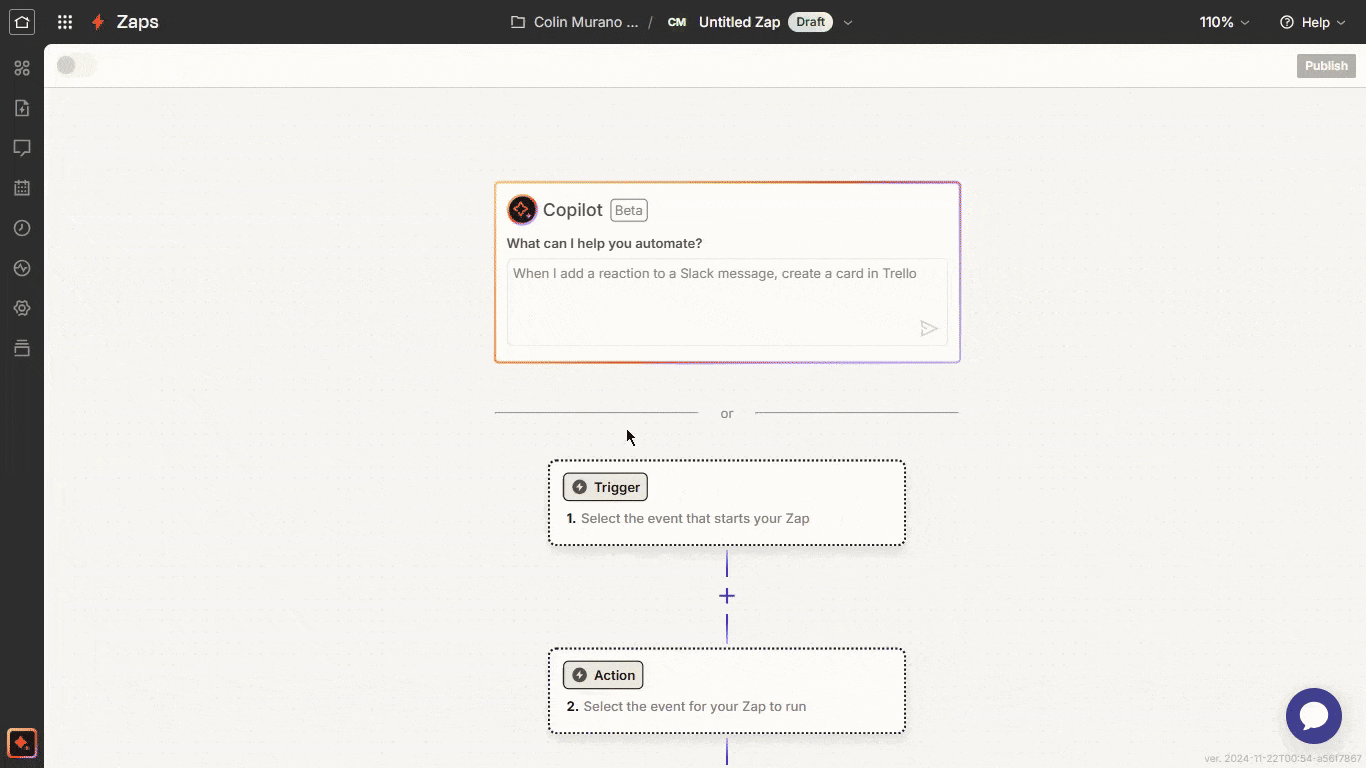Rename the Untitled Zap title
This screenshot has height=768, width=1366.
[739, 22]
